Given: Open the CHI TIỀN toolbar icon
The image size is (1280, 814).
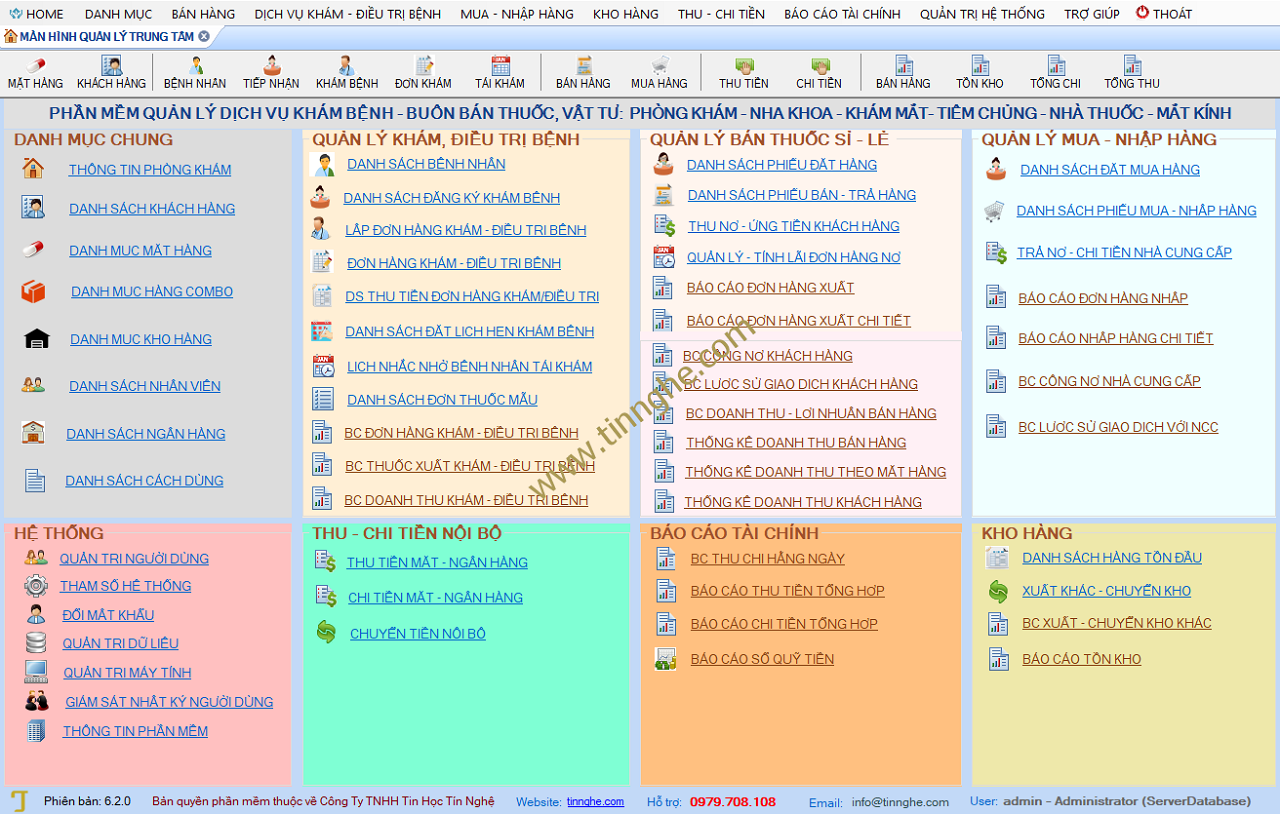Looking at the screenshot, I should click(x=819, y=73).
